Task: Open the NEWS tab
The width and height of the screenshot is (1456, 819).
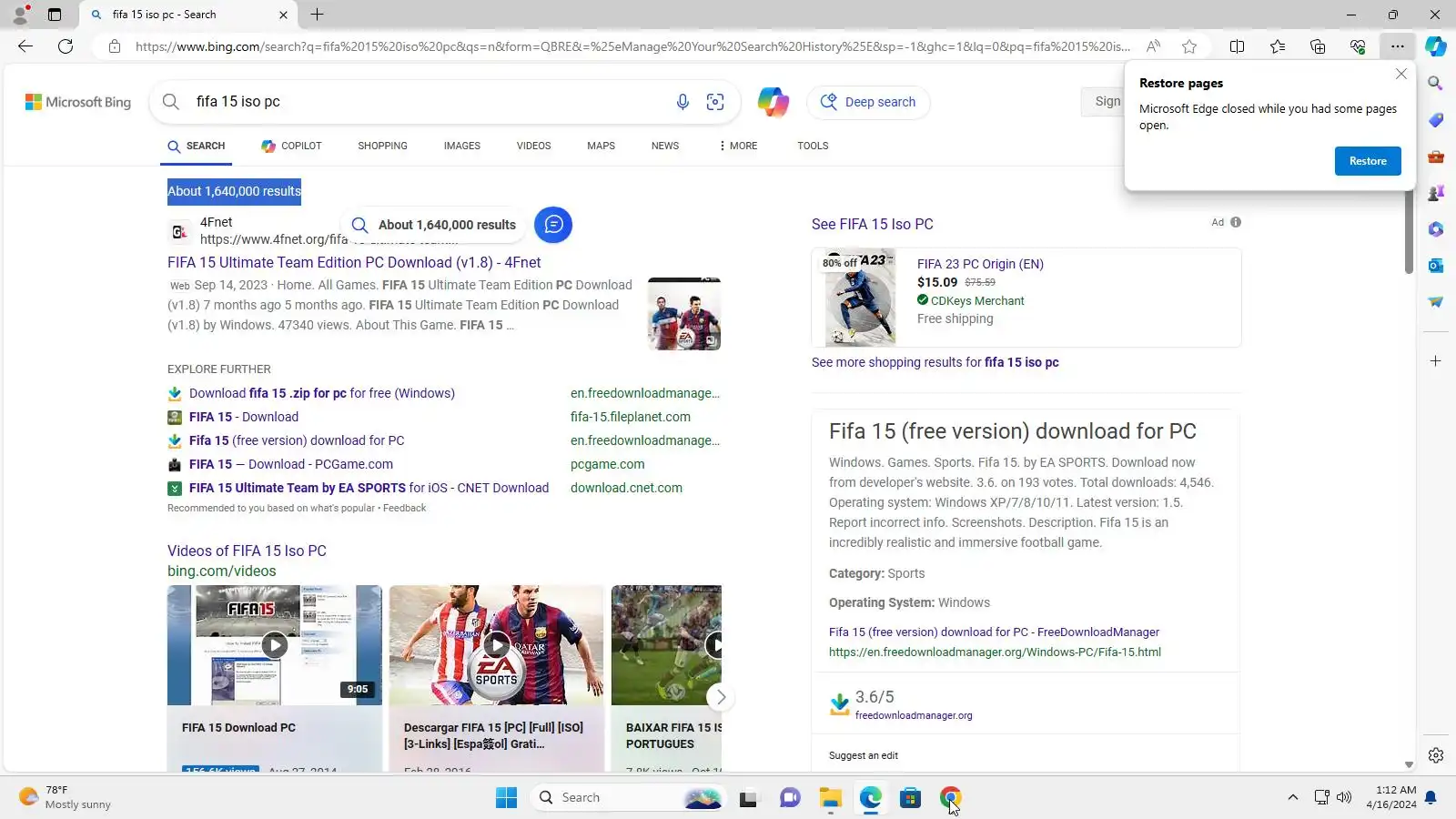Action: click(x=665, y=146)
